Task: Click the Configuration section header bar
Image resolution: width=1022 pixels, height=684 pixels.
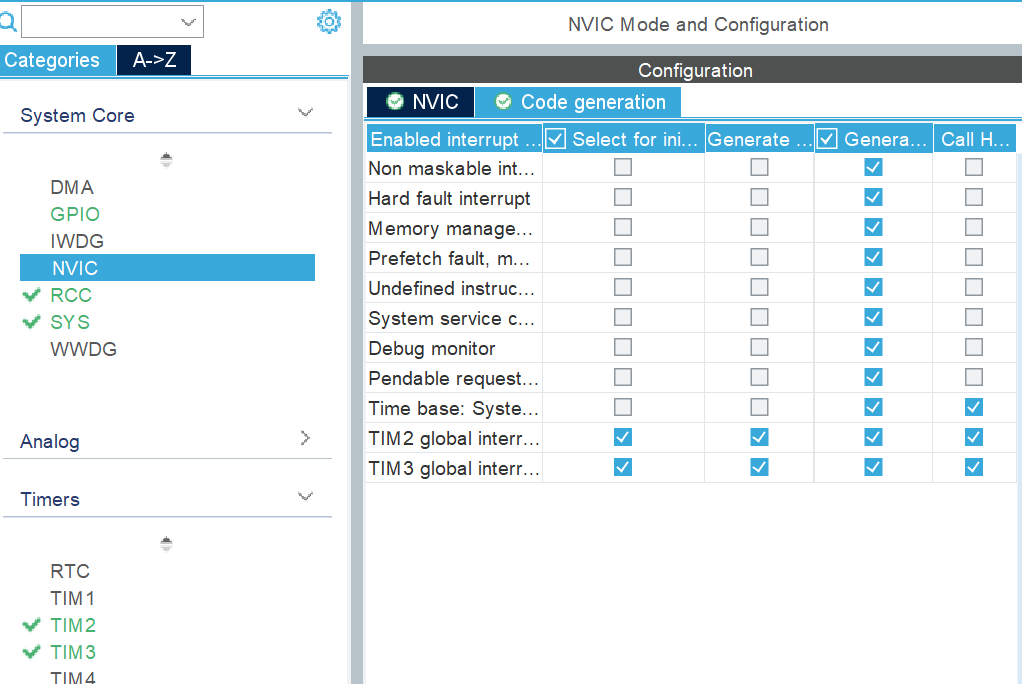Action: tap(692, 70)
